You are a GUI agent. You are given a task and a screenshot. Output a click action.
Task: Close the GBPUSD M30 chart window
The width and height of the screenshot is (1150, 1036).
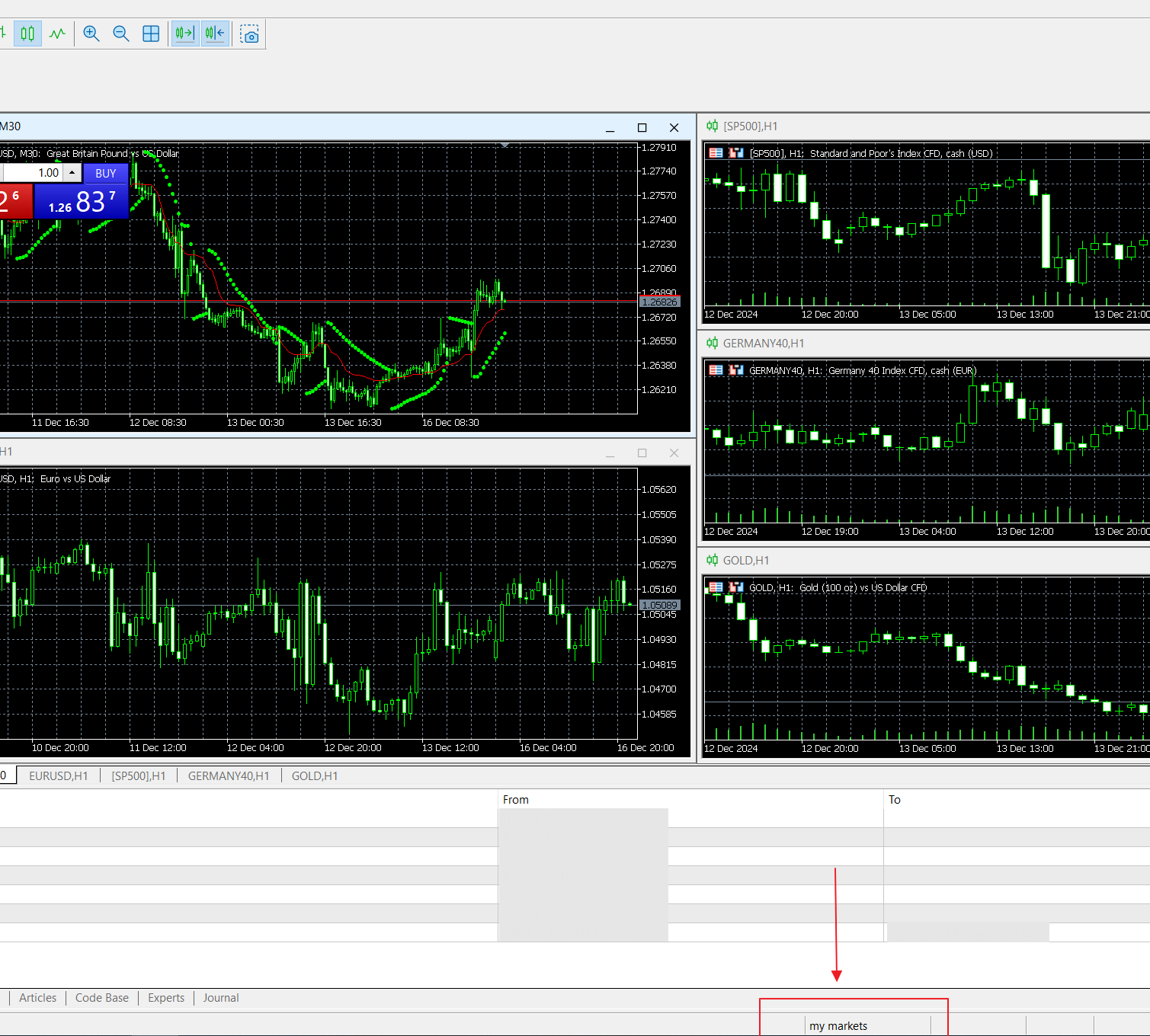[x=674, y=128]
